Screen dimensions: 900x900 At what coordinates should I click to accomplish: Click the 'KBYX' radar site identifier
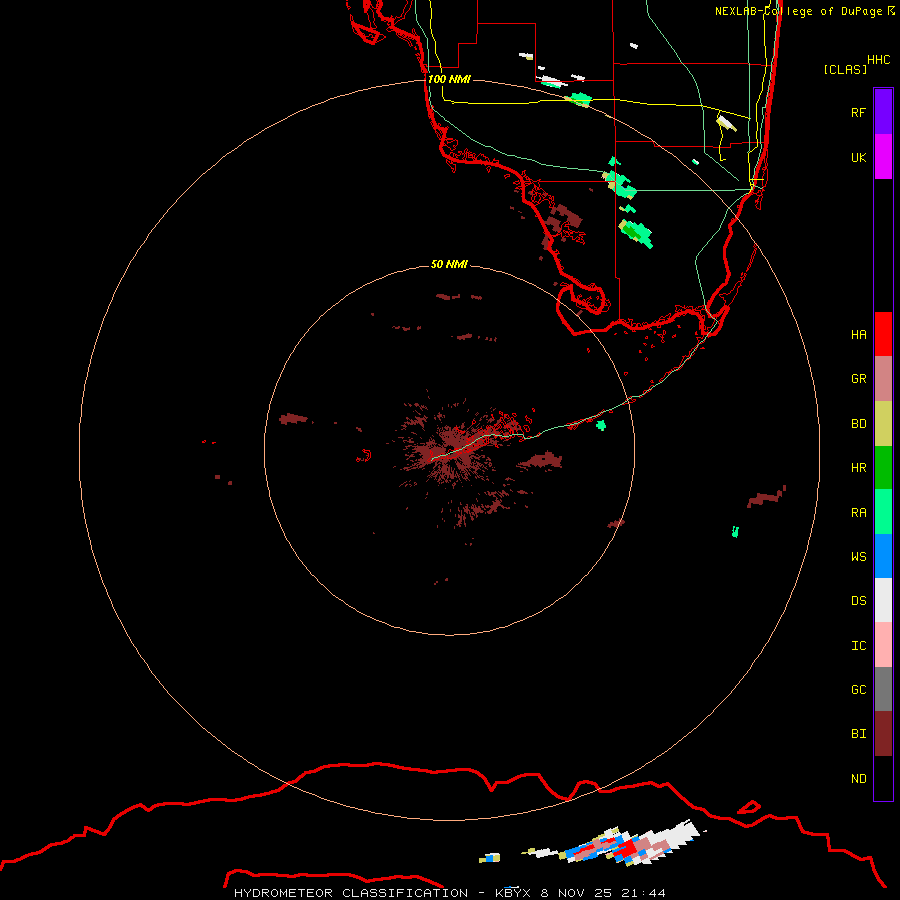click(513, 893)
